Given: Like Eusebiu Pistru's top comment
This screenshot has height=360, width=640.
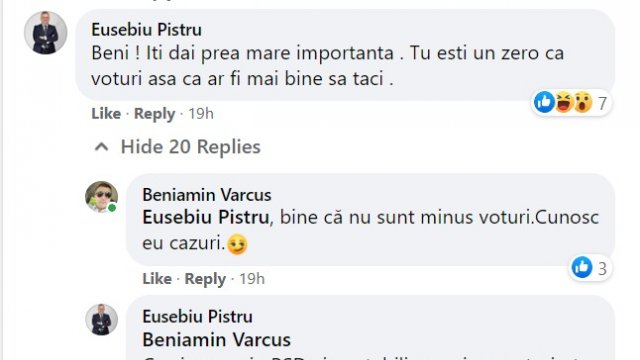Looking at the screenshot, I should tap(106, 113).
